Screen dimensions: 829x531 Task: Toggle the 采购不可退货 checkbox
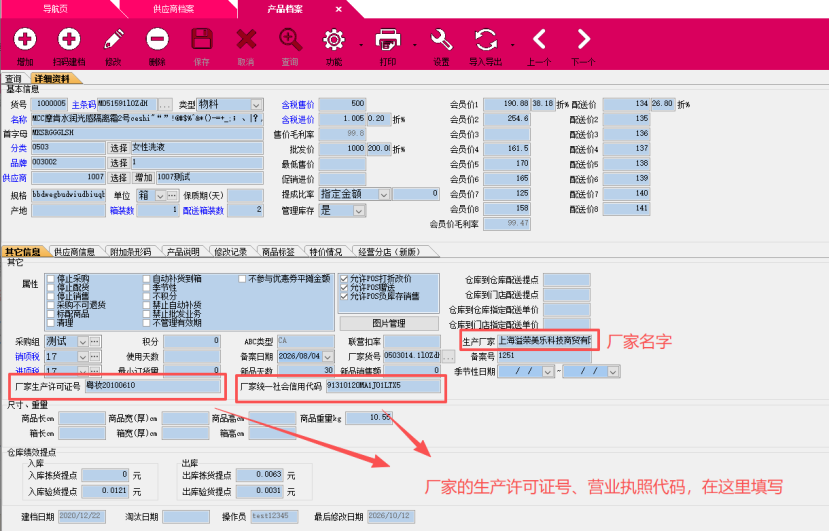point(51,305)
